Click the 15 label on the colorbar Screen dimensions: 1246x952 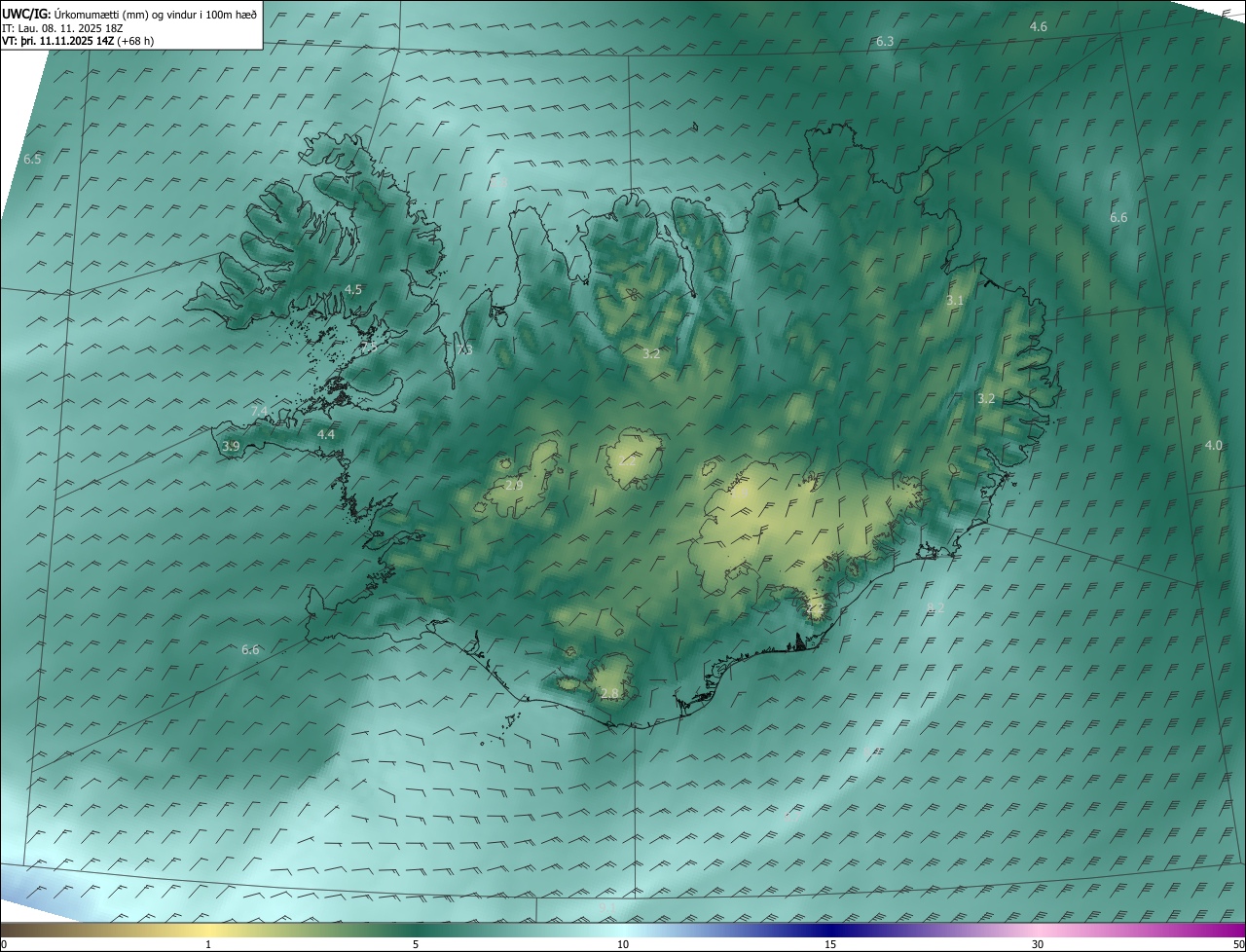pos(830,945)
